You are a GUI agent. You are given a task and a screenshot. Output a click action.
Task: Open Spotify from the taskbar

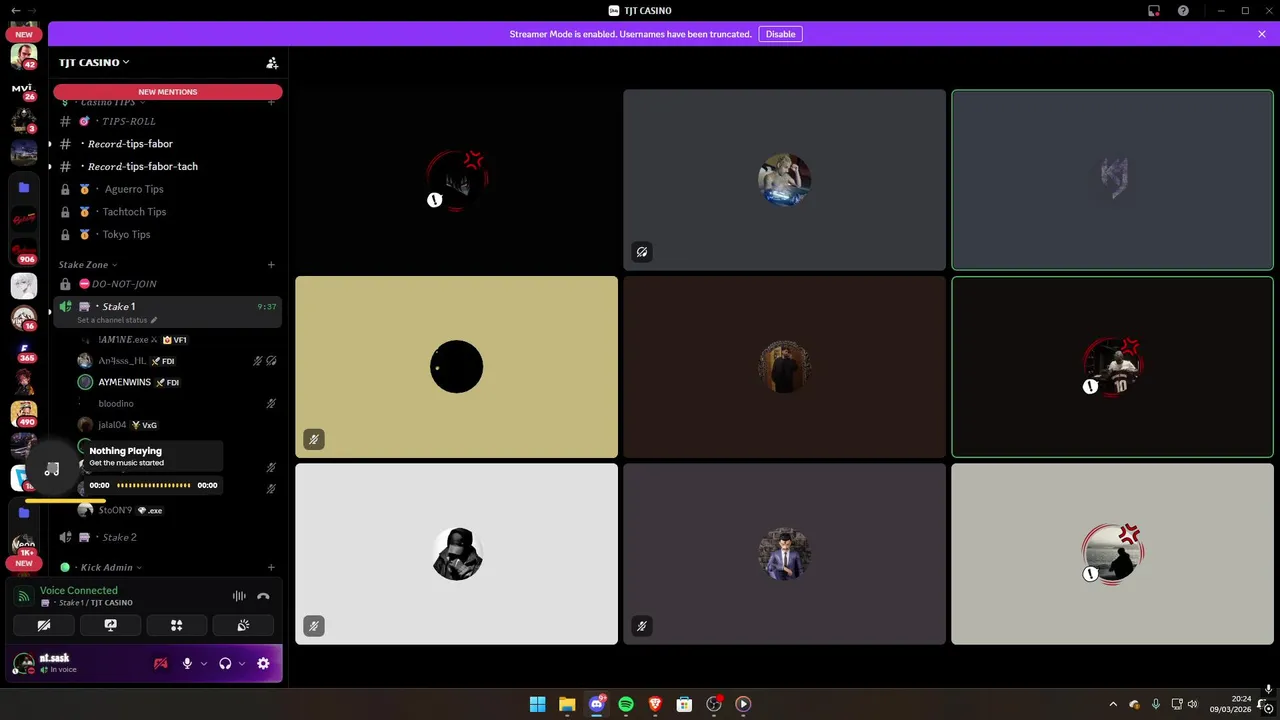[x=626, y=704]
